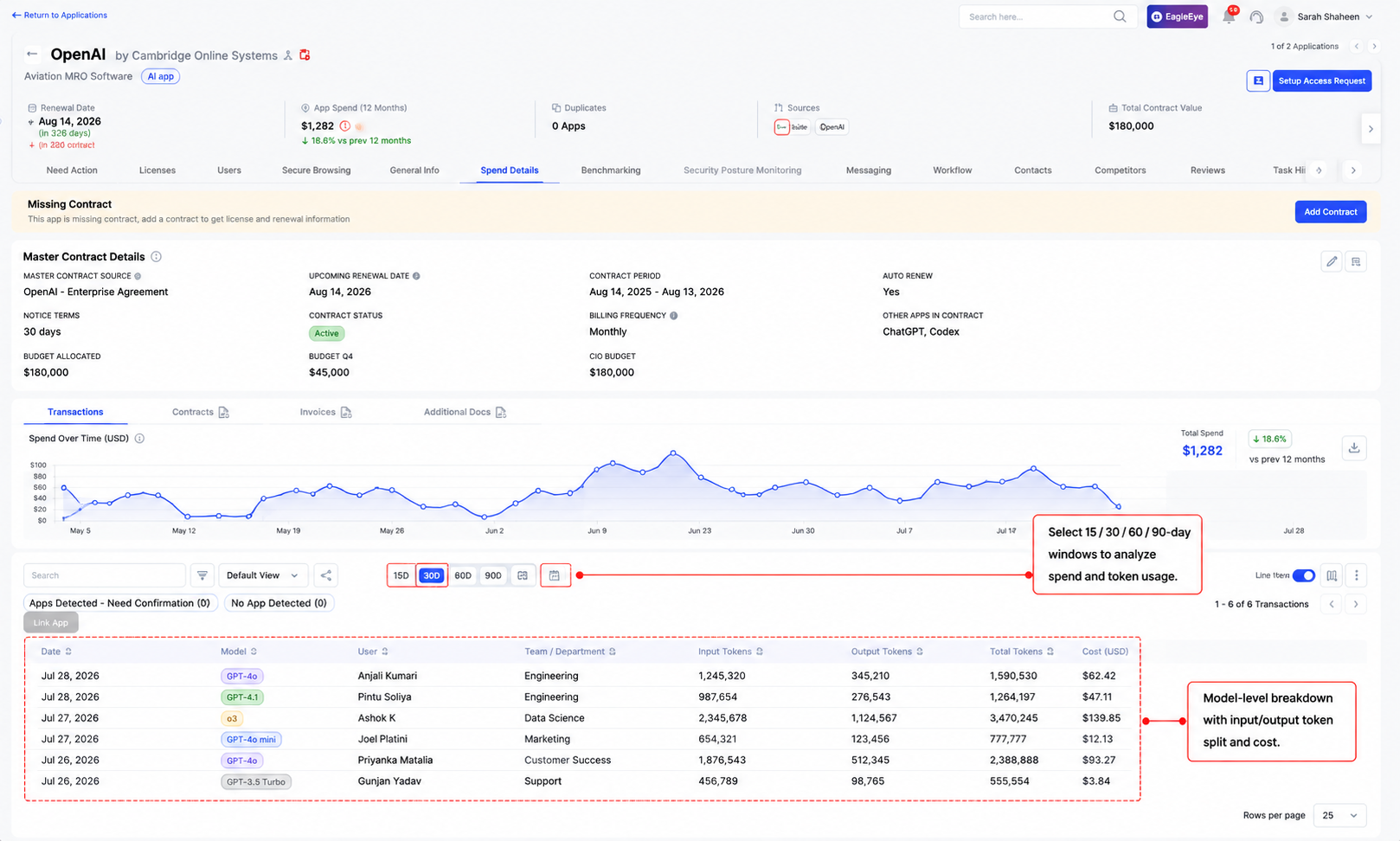Open the headset support icon
This screenshot has height=841, width=1400.
click(1256, 16)
